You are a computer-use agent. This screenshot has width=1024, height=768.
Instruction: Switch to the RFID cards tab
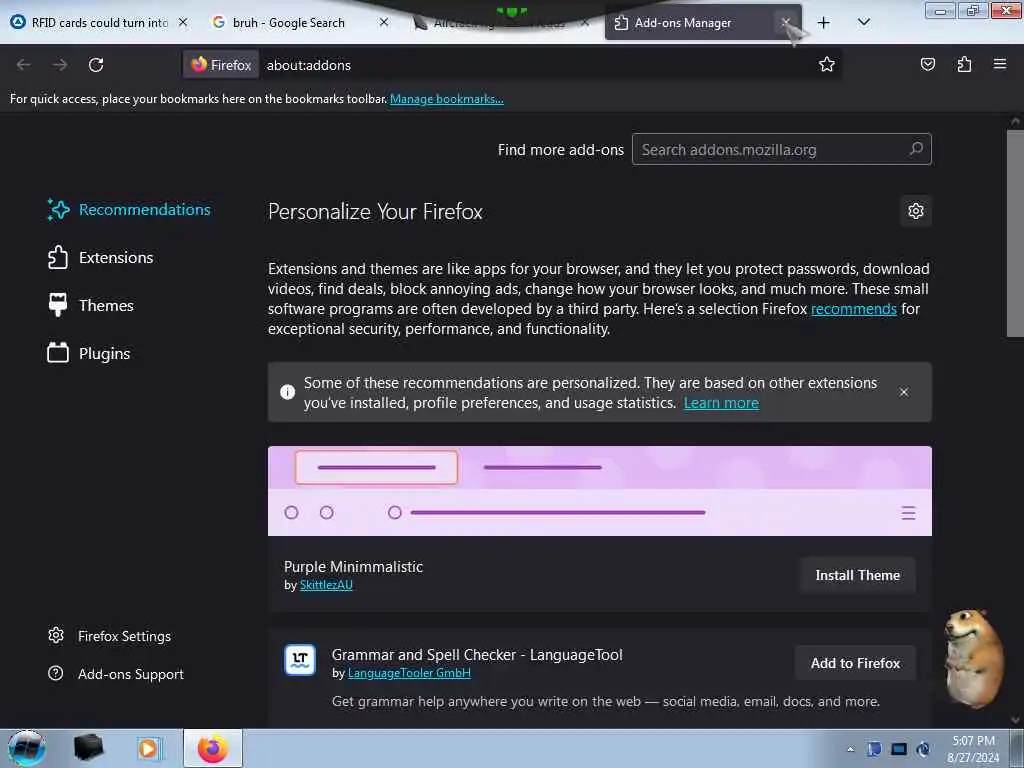point(99,23)
